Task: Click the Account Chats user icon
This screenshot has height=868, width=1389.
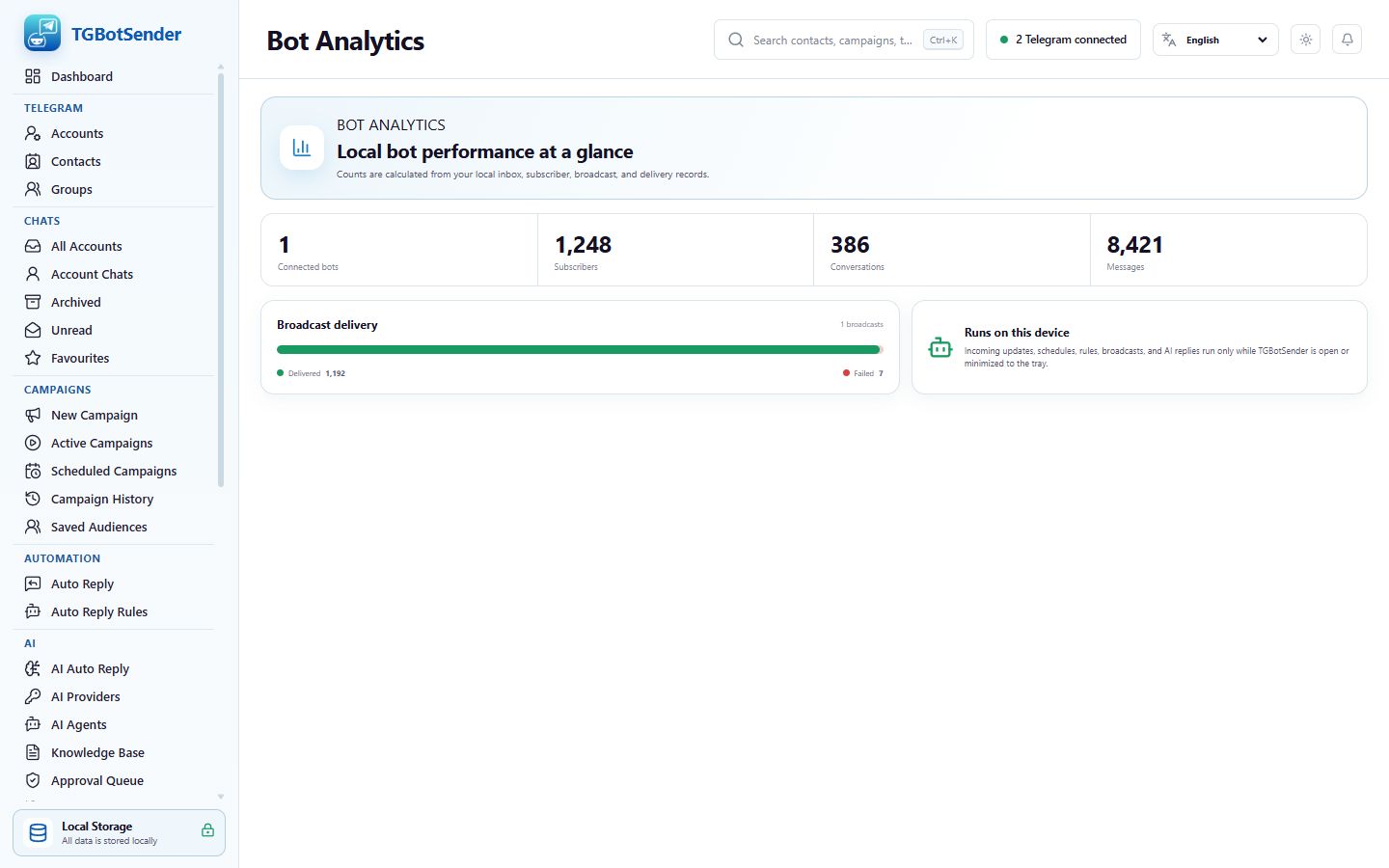Action: pos(33,274)
